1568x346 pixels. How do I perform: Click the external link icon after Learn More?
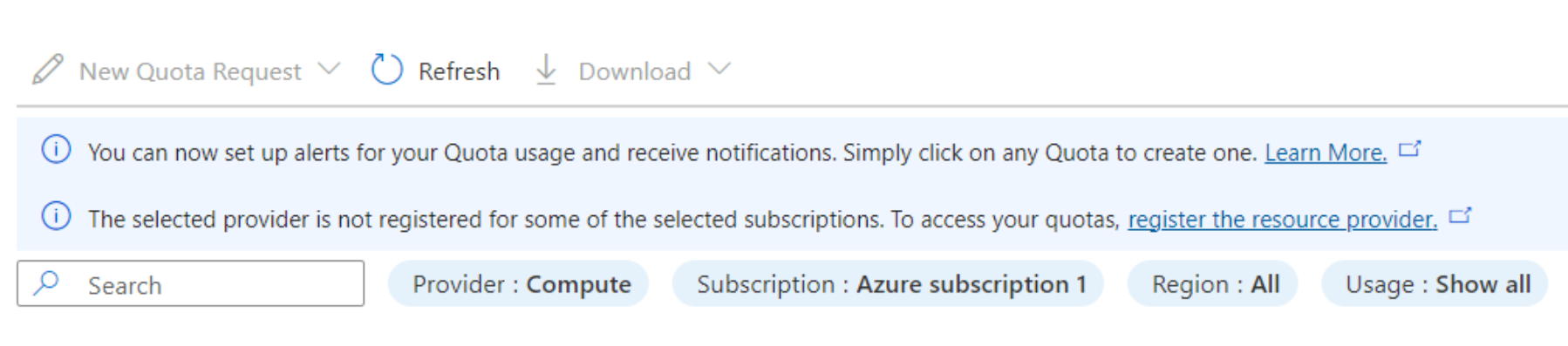pyautogui.click(x=1410, y=149)
